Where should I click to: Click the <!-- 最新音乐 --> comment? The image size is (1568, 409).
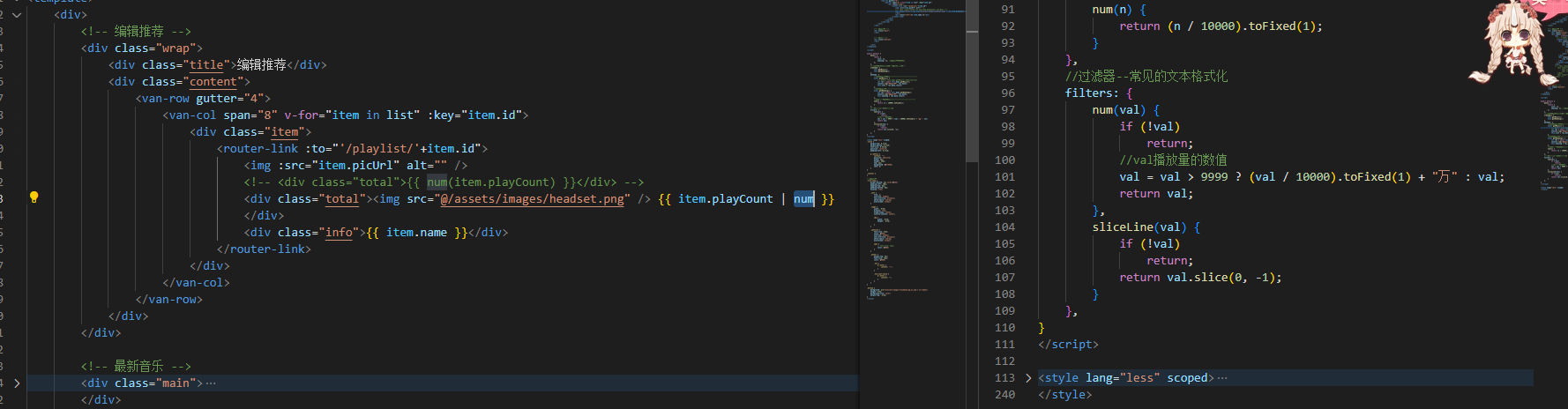click(136, 366)
